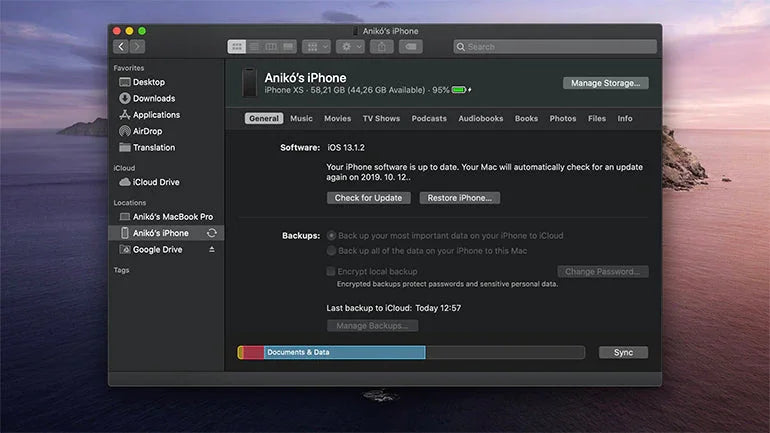This screenshot has height=433, width=770.
Task: Click the iPhone device image in header
Action: (x=249, y=82)
